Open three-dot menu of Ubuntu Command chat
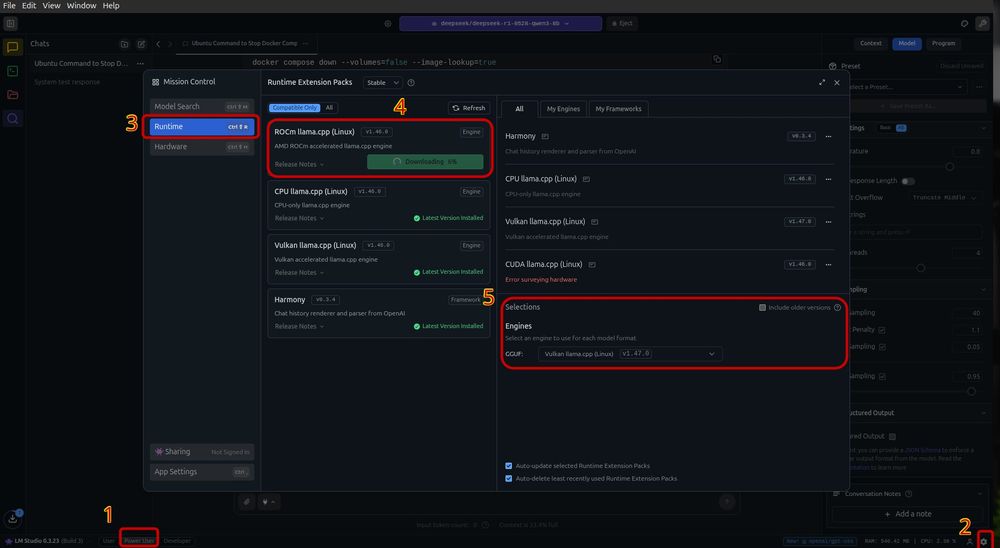Viewport: 1000px width, 548px height. pos(140,64)
